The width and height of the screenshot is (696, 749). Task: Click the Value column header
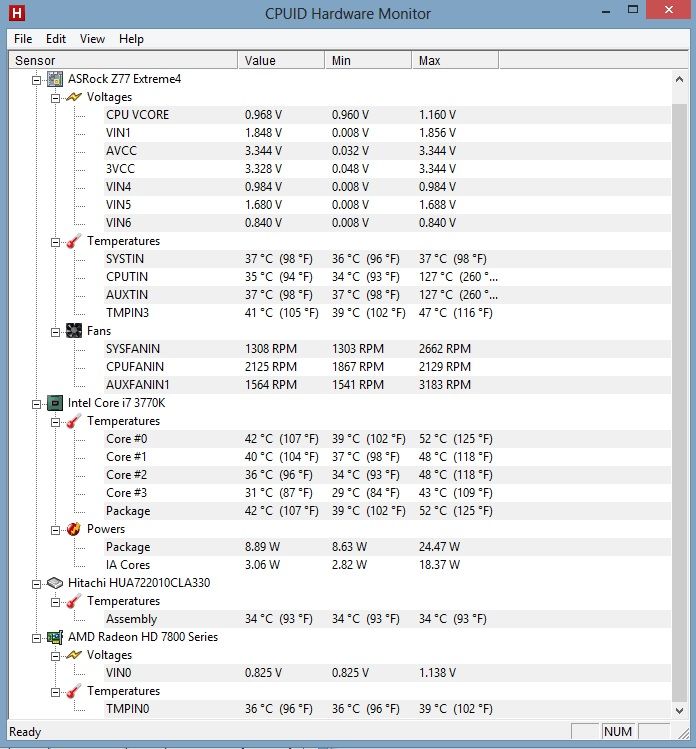(281, 61)
